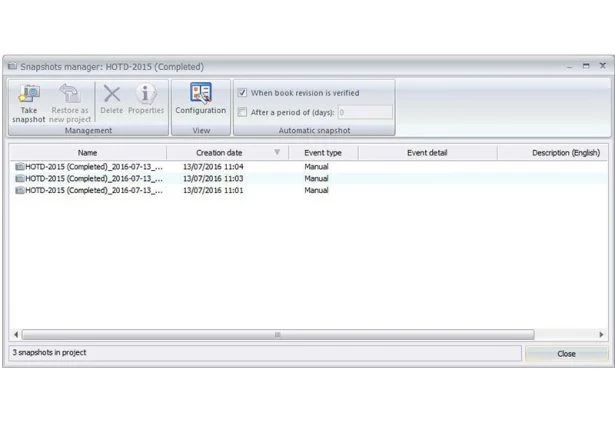Click the scrollbar right arrow
Viewport: 615px width, 423px height.
pyautogui.click(x=601, y=335)
